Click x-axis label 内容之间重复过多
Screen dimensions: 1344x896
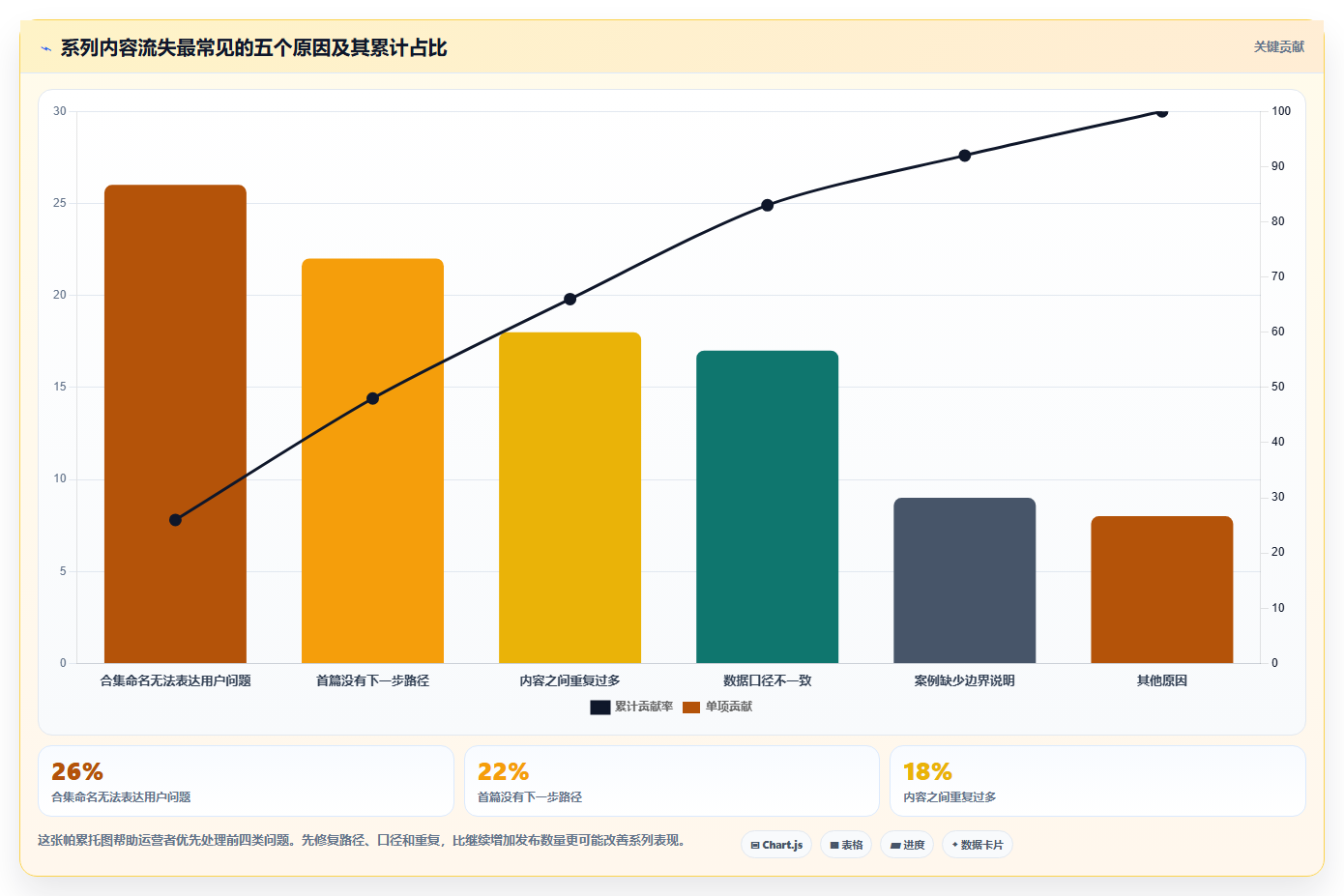(570, 680)
